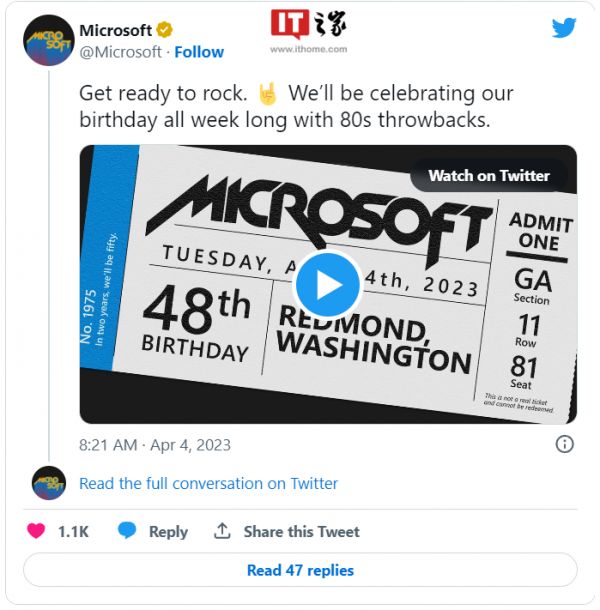
Task: Click Read 47 replies button
Action: click(300, 570)
